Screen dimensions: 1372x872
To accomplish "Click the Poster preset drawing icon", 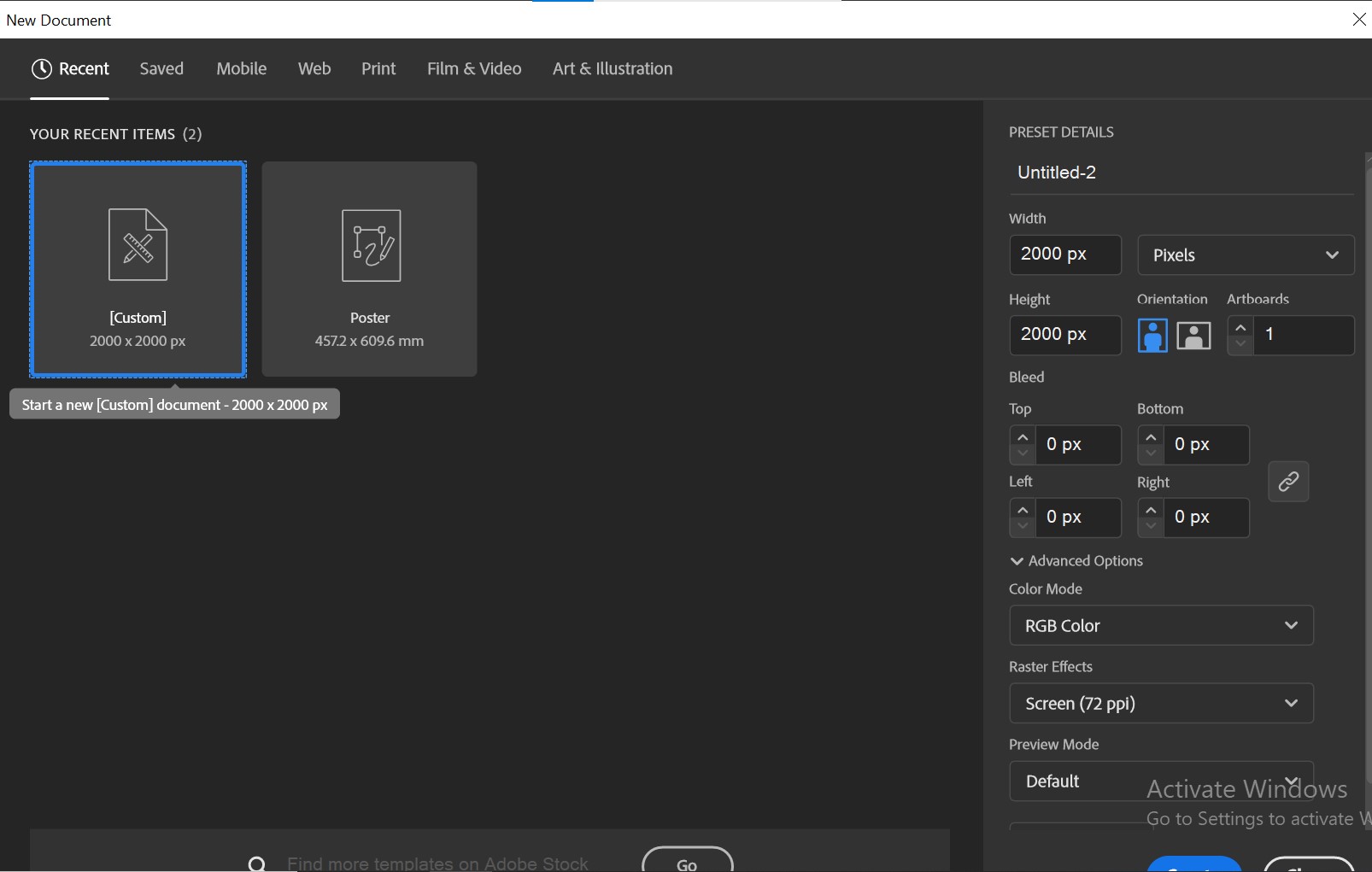I will 371,245.
